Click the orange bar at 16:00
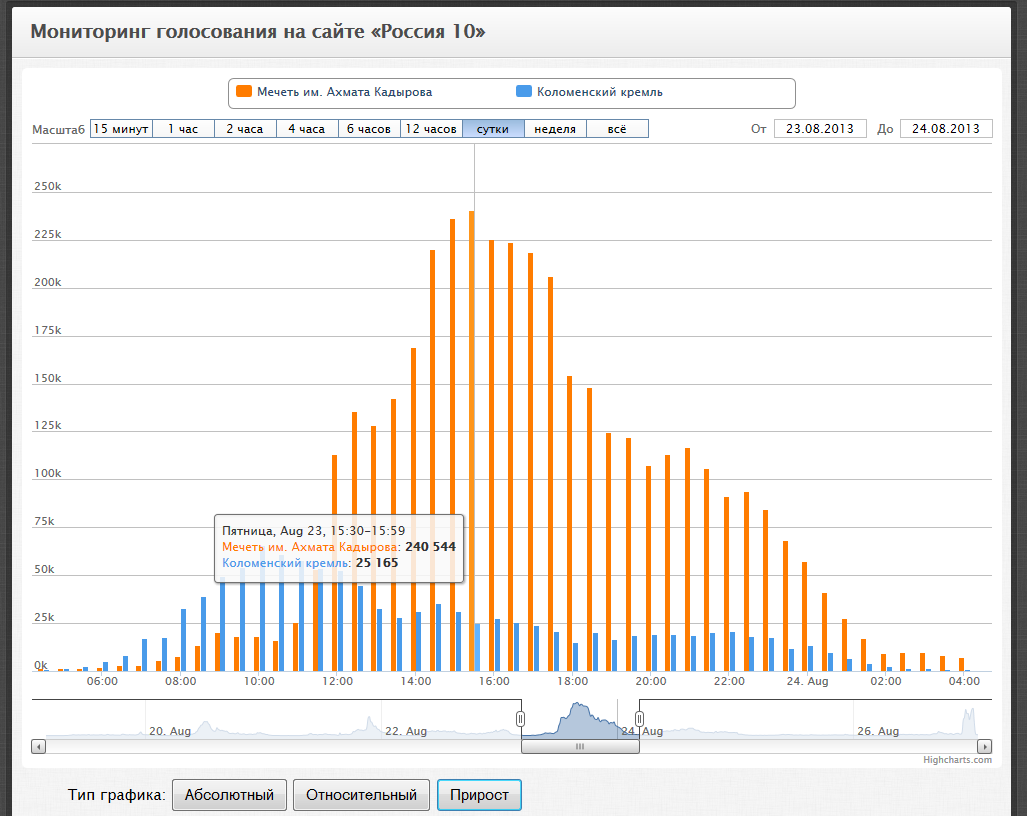Image resolution: width=1027 pixels, height=816 pixels. pos(491,456)
